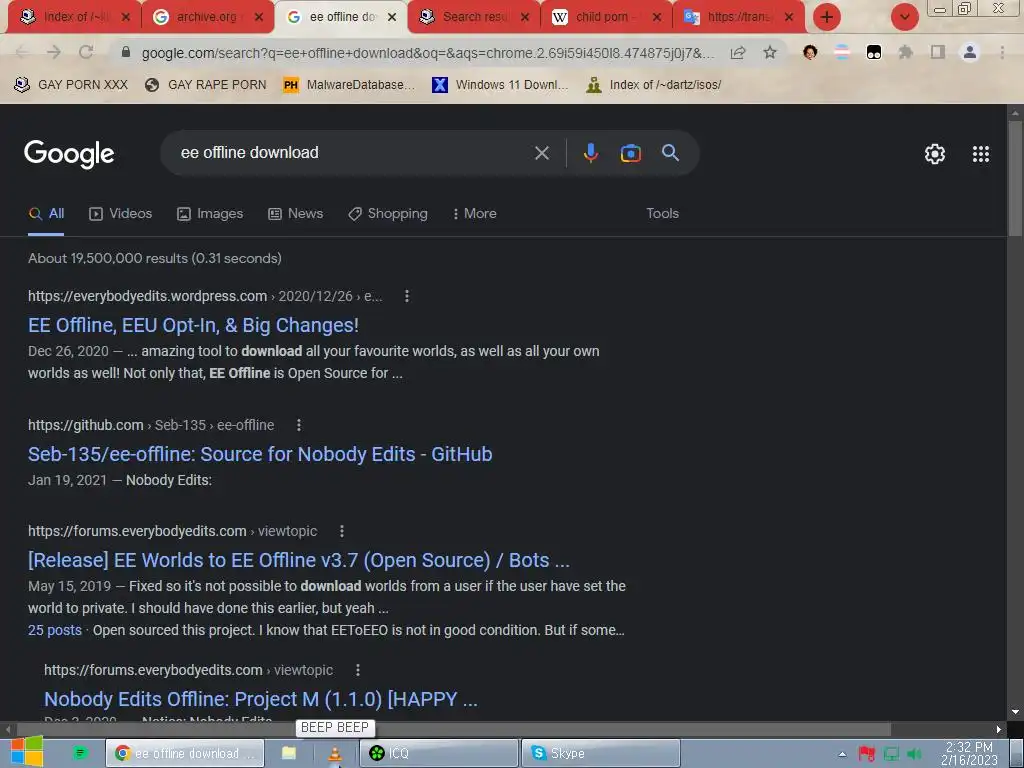
Task: Submit search with the magnifier icon
Action: pos(670,153)
